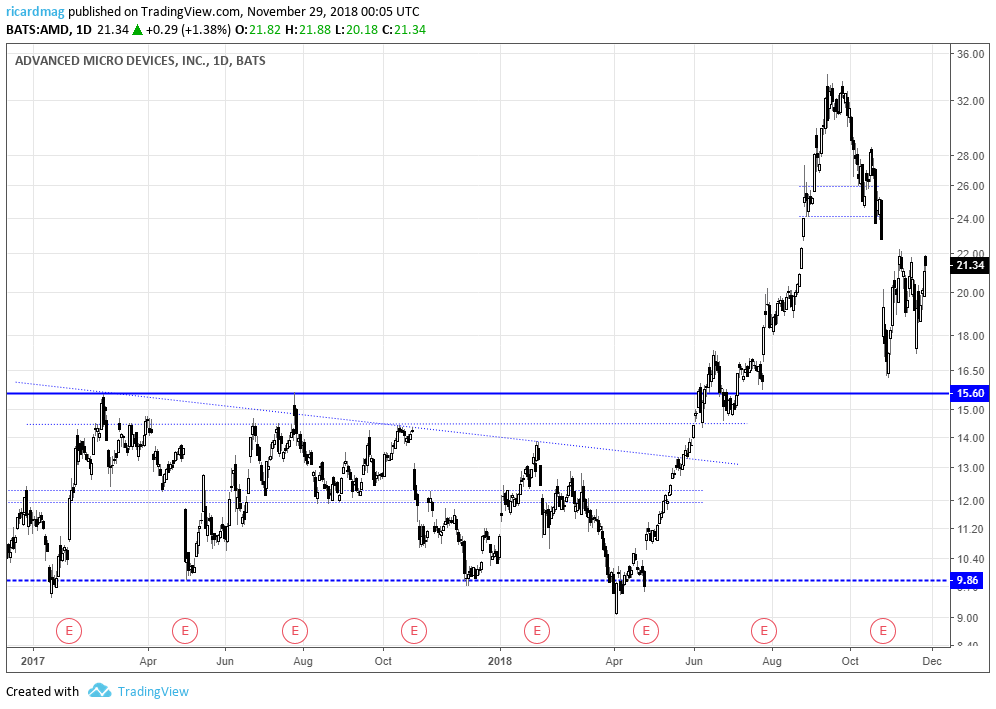Click the black 21.34 current price tag
996x709 pixels.
(969, 266)
